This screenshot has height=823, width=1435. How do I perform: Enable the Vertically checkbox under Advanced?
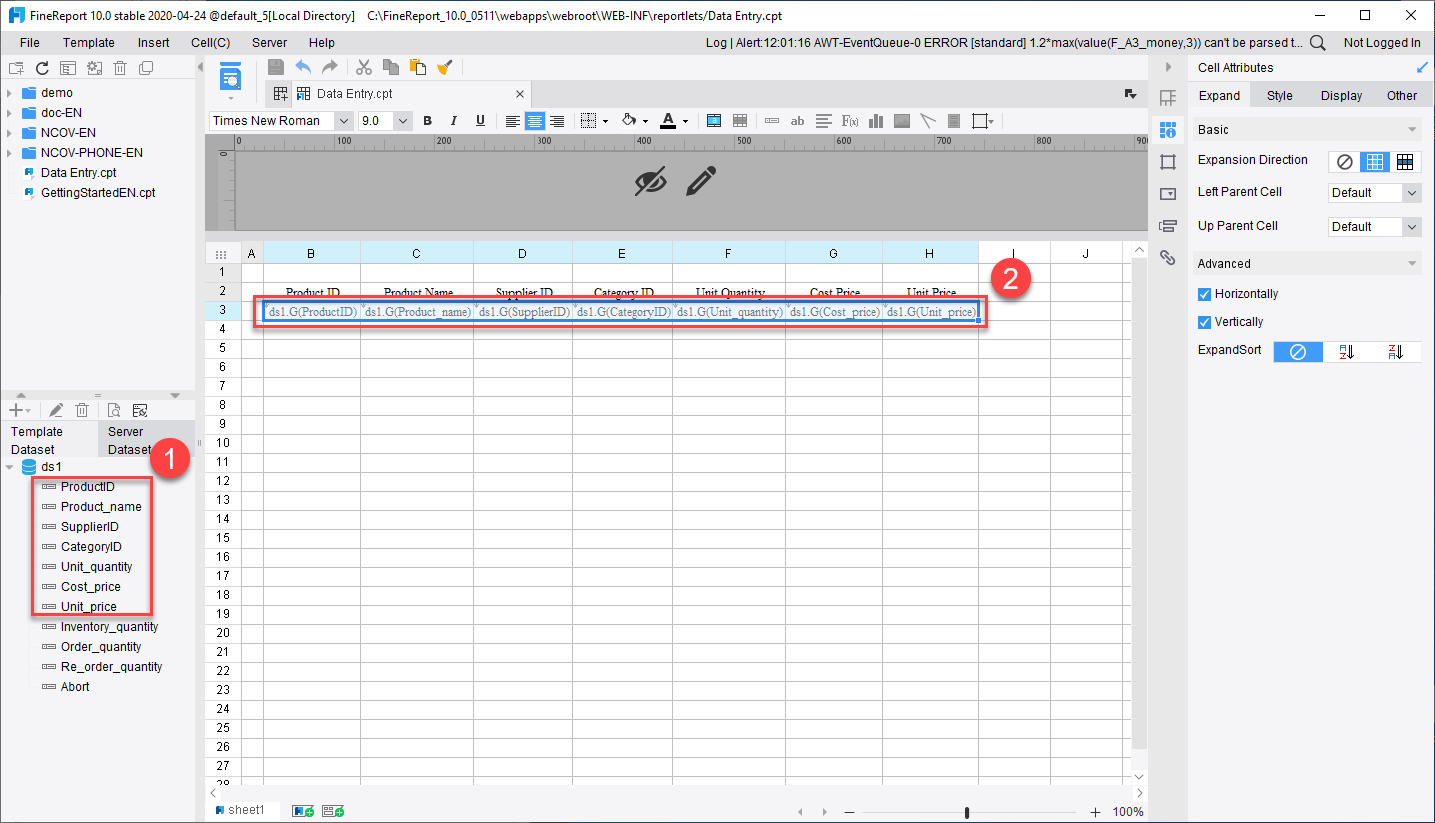pyautogui.click(x=1204, y=321)
